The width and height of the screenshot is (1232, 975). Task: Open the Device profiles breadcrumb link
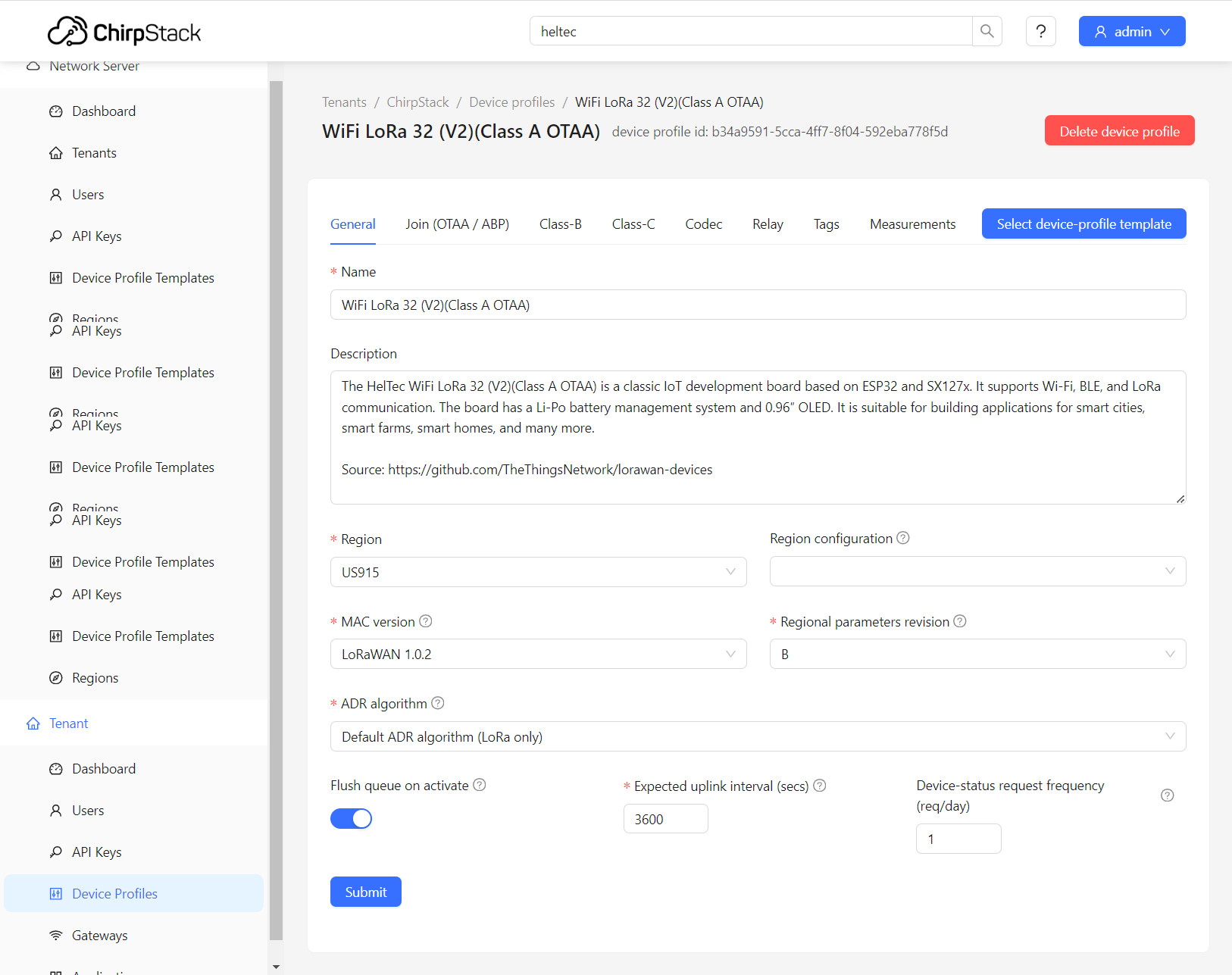(x=511, y=102)
